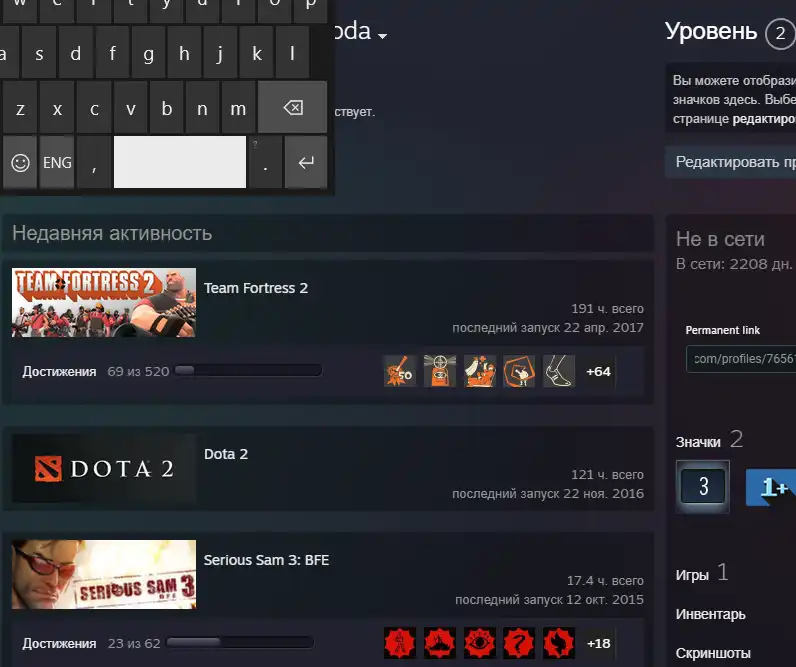Viewport: 796px width, 667px height.
Task: Open the dropdown arrow next to the profile name
Action: click(382, 36)
